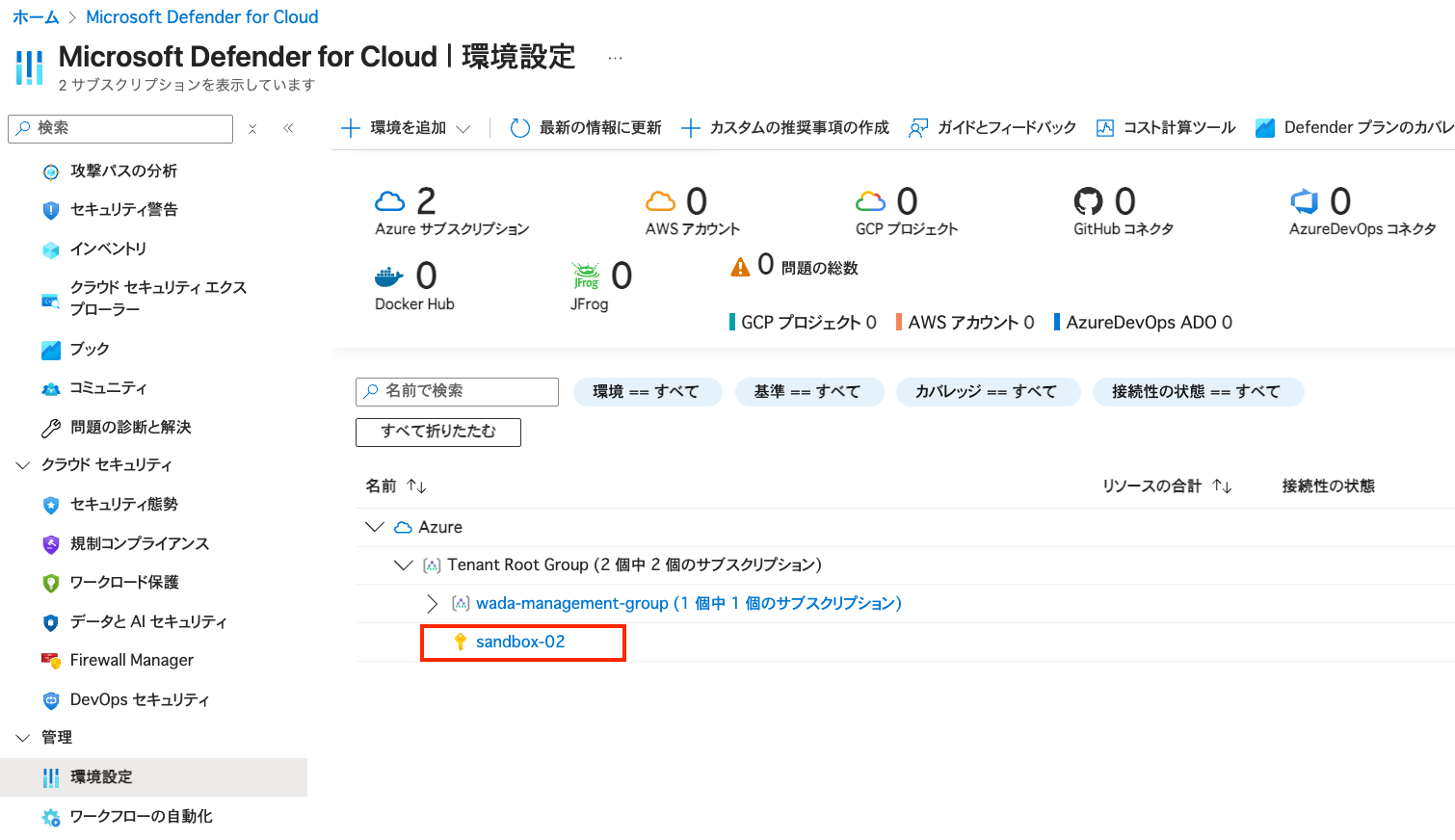Open the Add environment dropdown (環境を追加)
This screenshot has width=1455, height=840.
(x=406, y=128)
